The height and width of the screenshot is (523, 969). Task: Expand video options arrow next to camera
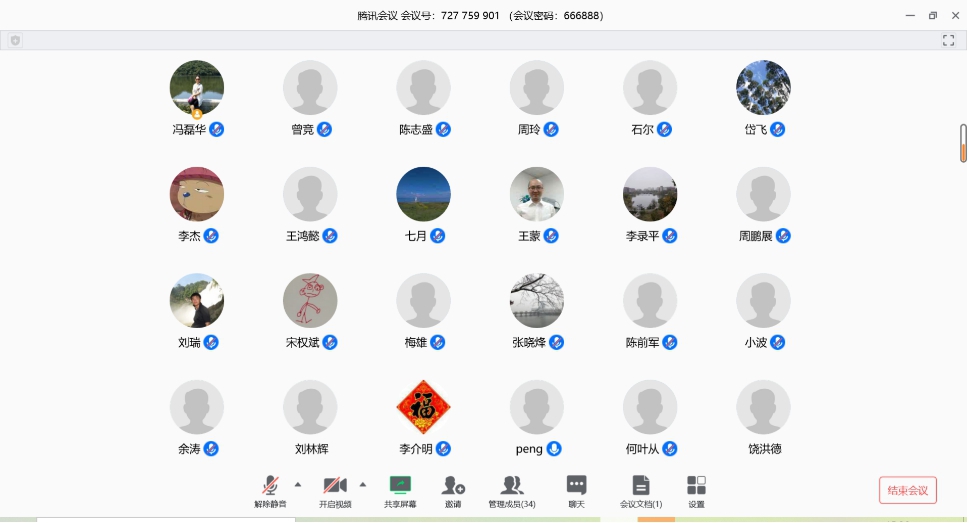pyautogui.click(x=363, y=484)
